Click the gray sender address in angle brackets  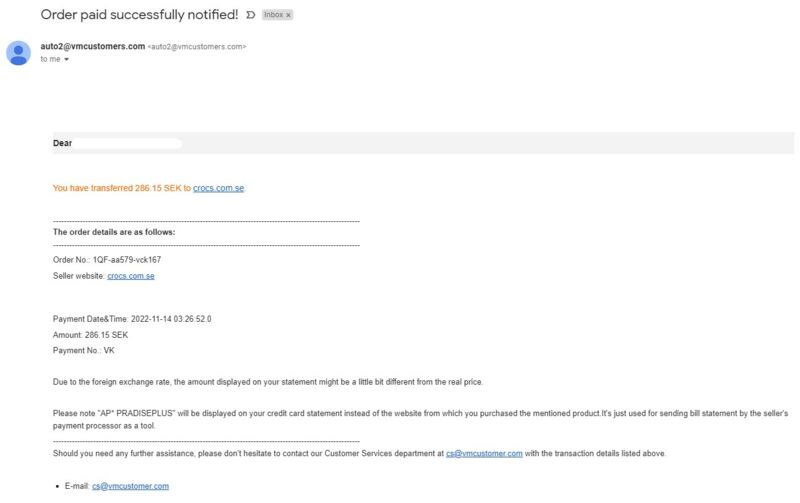(197, 46)
